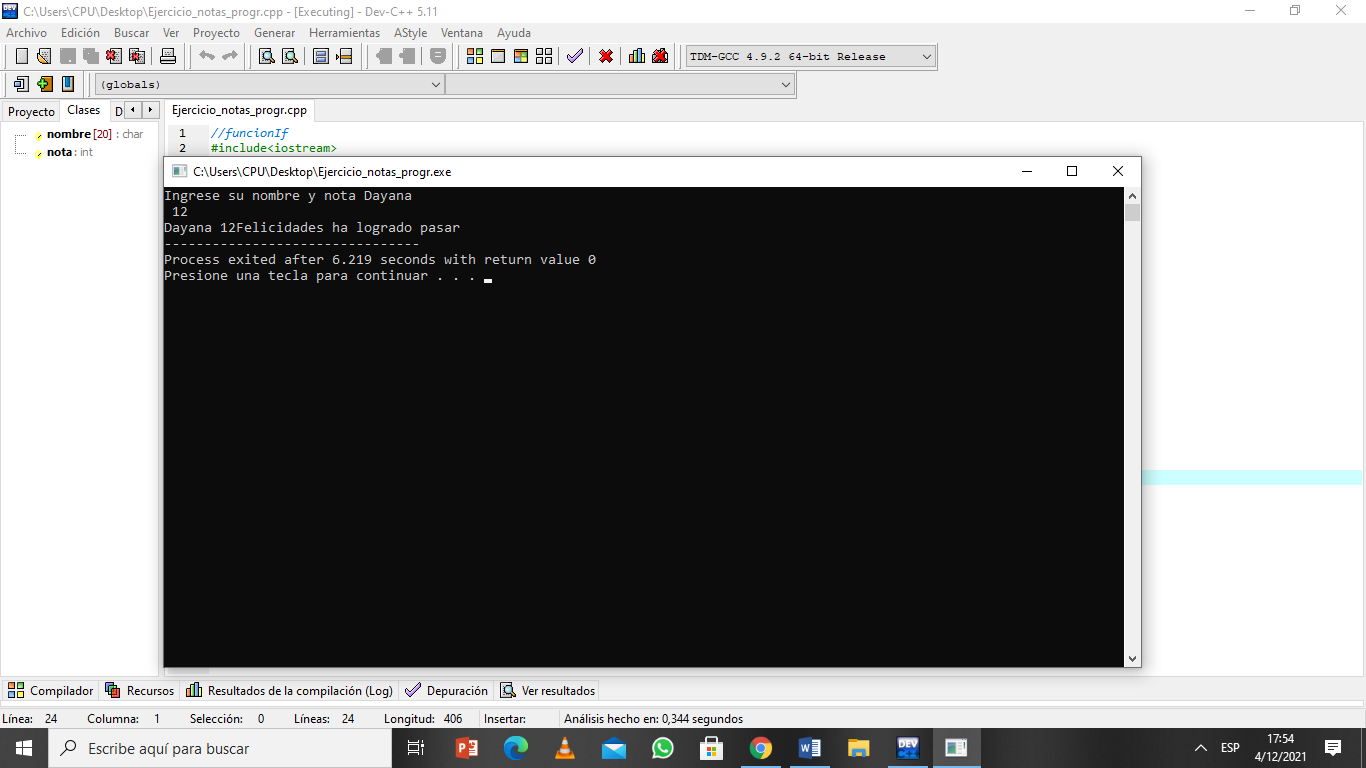Click Dev-C++ taskbar icon
Screen dimensions: 1366x768
(908, 748)
